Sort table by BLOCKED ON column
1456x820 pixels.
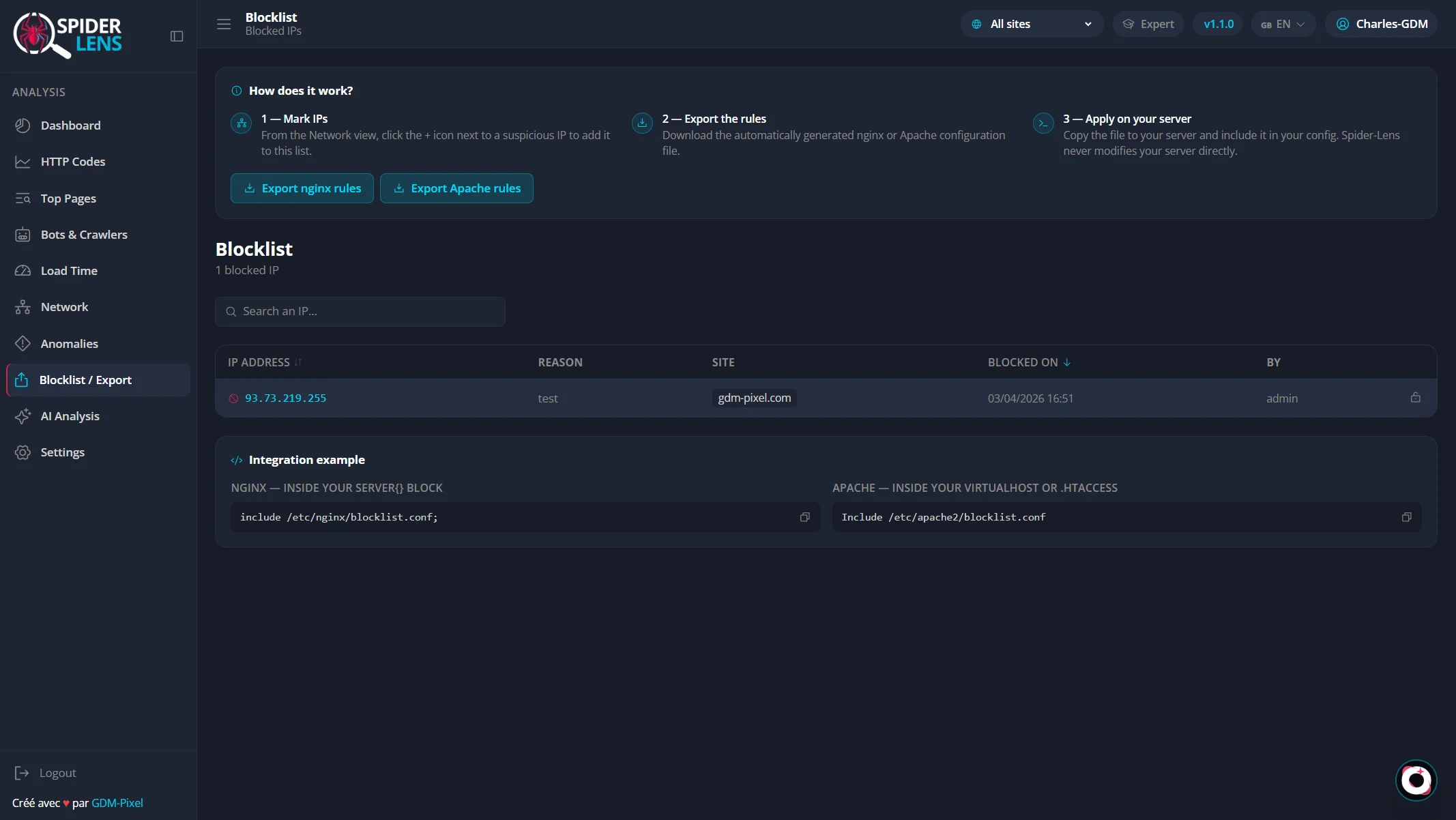click(1029, 362)
